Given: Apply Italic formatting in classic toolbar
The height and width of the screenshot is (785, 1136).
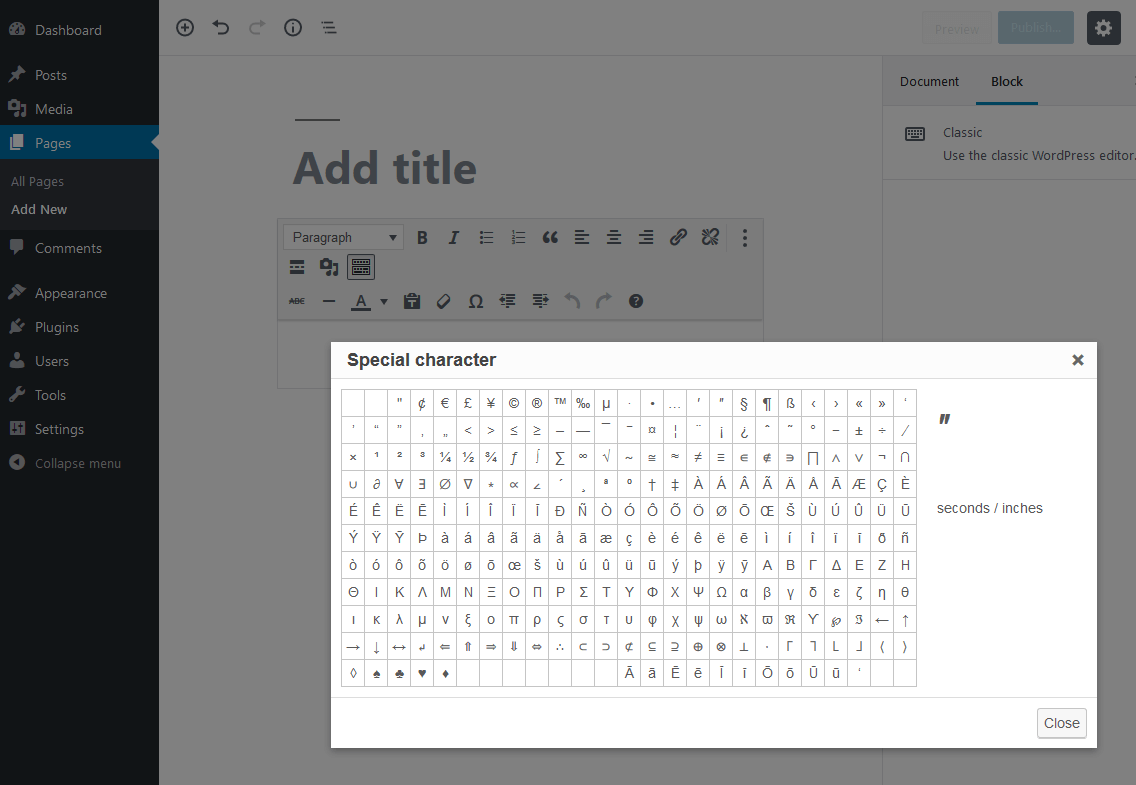Looking at the screenshot, I should pos(454,238).
